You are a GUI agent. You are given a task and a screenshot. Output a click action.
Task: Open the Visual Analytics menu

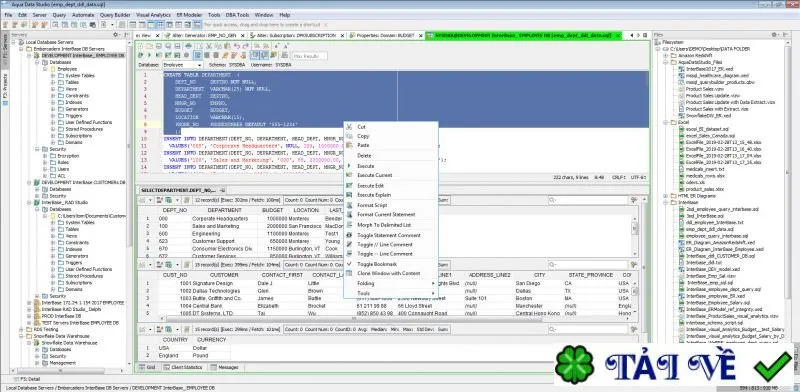(154, 15)
